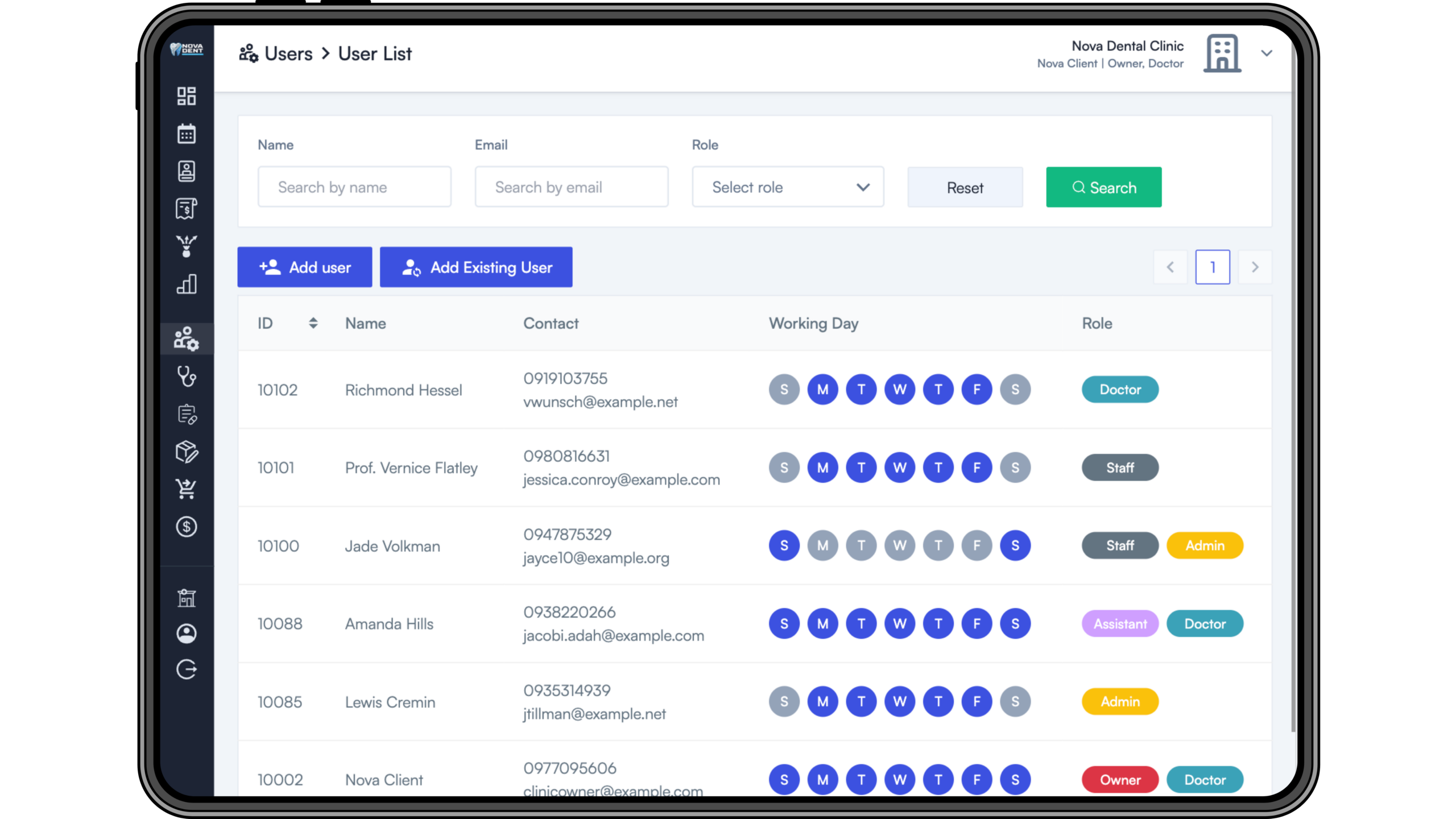
Task: Expand the Nova Dental Clinic account chevron
Action: 1267,53
